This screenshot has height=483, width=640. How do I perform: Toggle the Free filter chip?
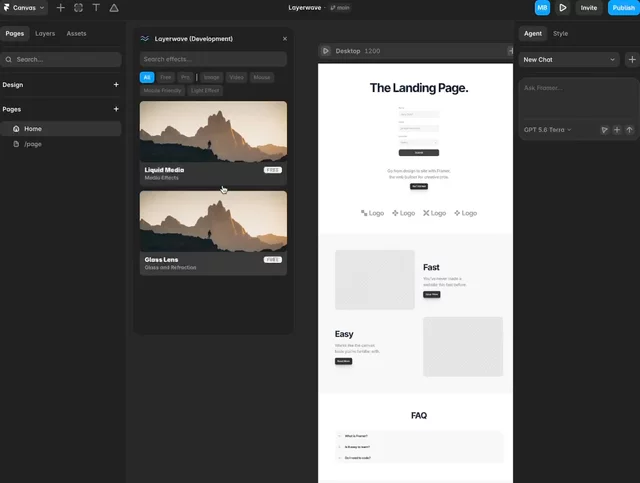166,77
